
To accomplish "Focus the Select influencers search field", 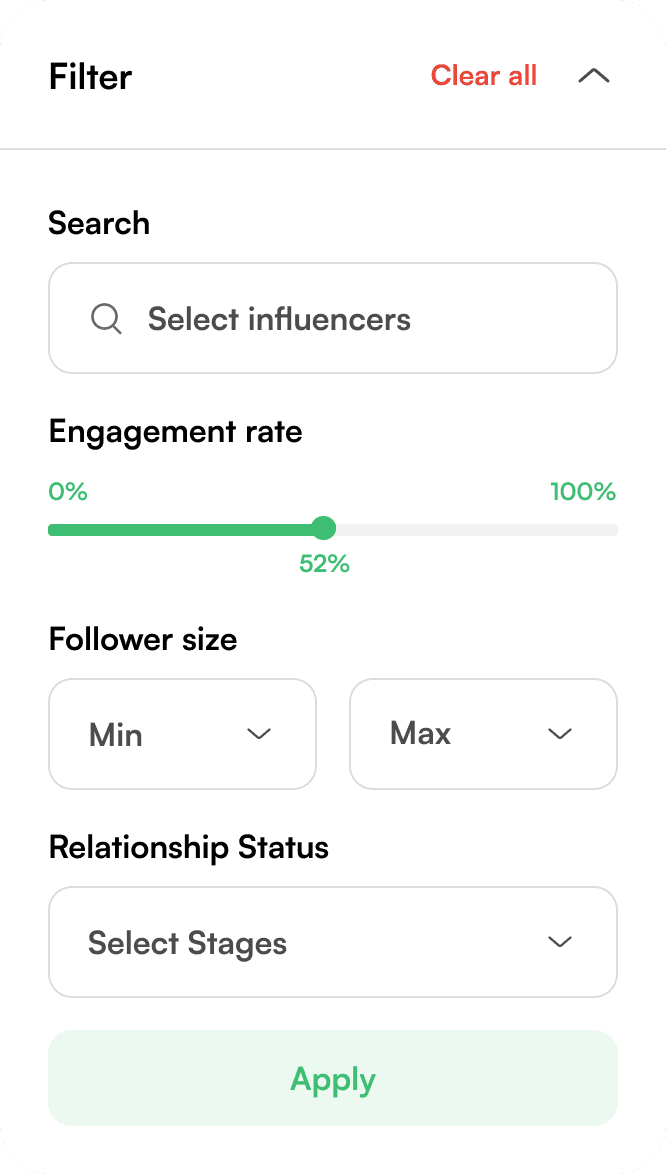I will 333,318.
